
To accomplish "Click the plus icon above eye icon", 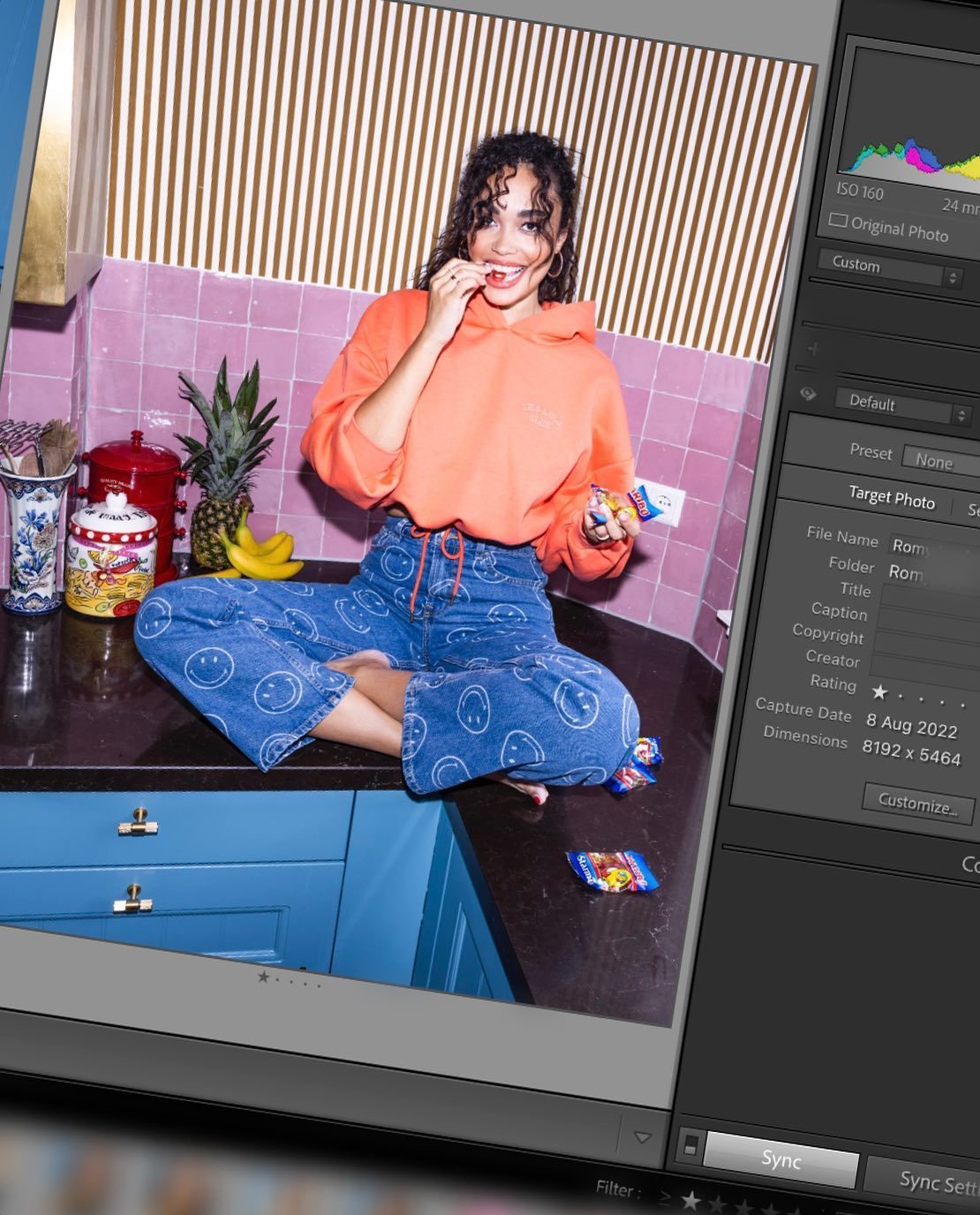I will click(x=813, y=350).
